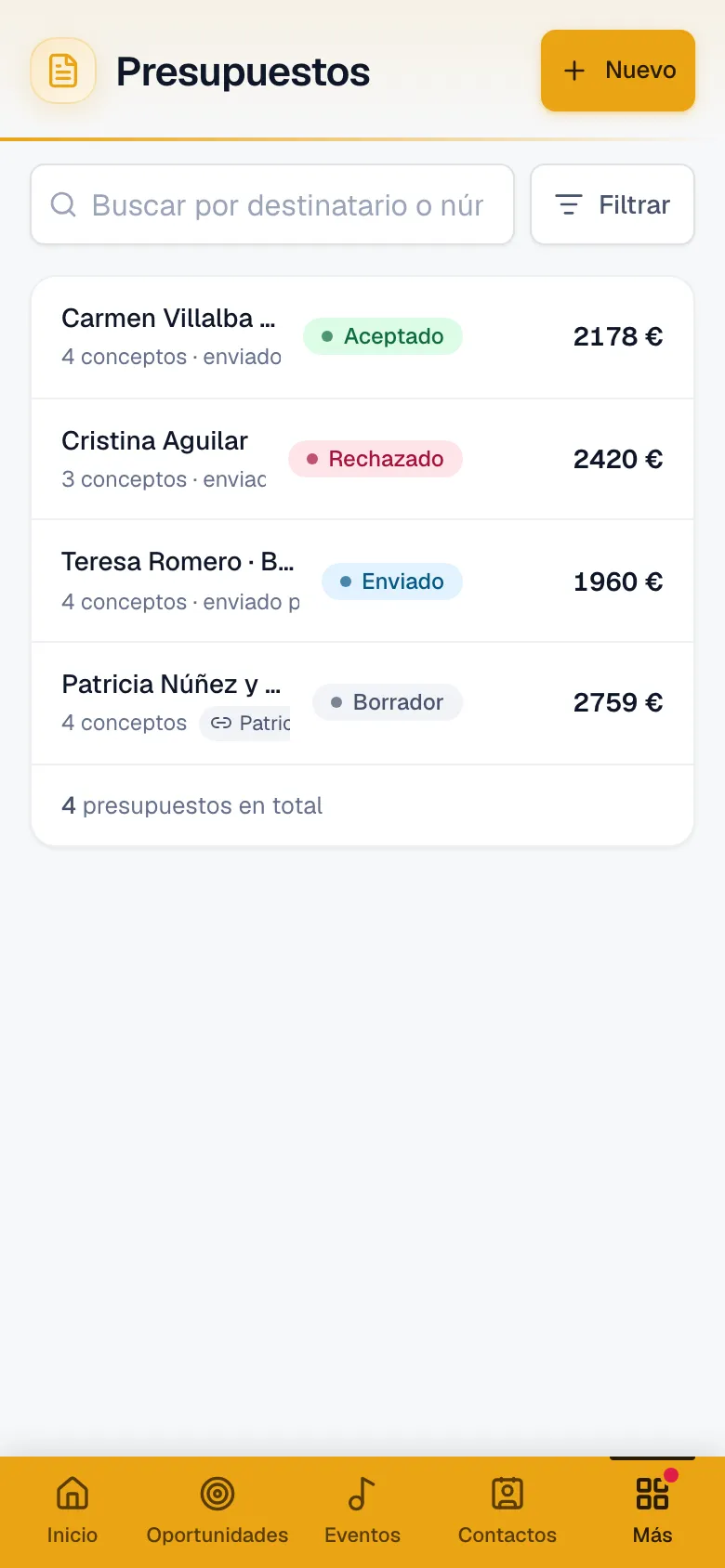Viewport: 725px width, 1568px height.
Task: Click the Borrador status badge
Action: [x=388, y=702]
